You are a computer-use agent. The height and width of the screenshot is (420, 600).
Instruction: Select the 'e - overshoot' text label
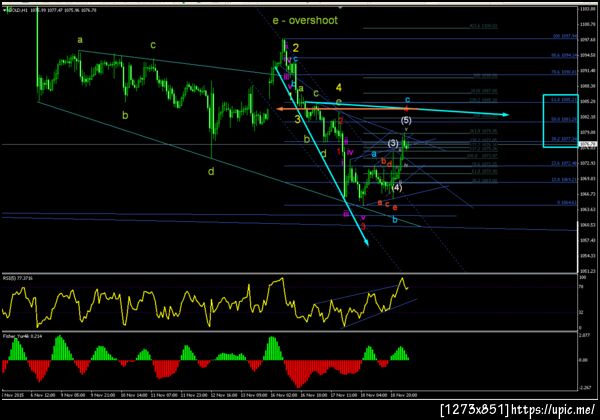pyautogui.click(x=305, y=20)
